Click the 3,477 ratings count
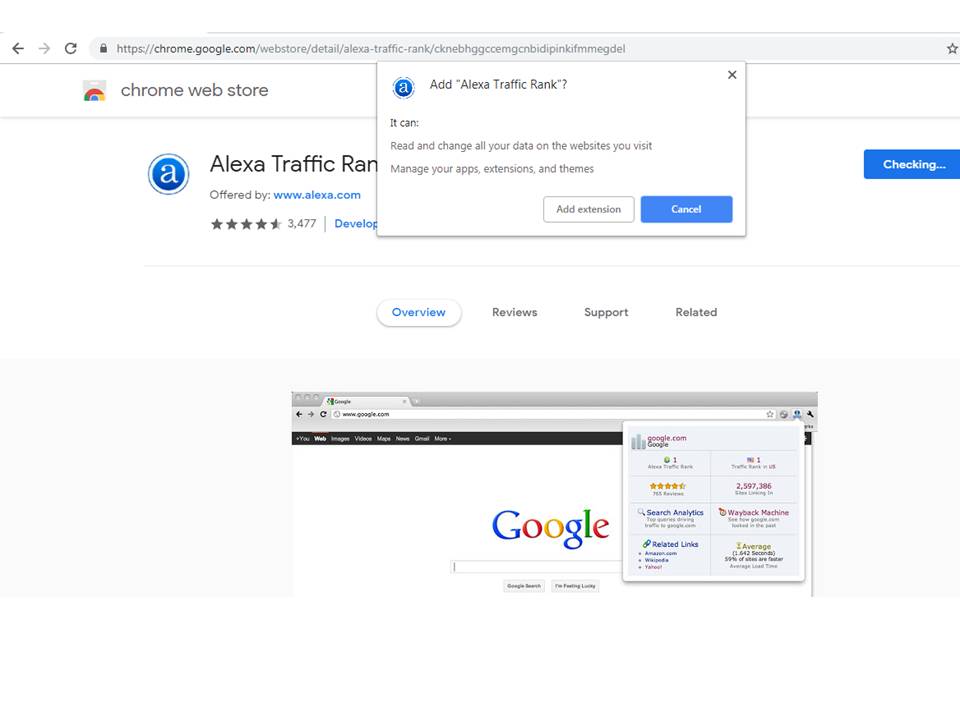 [x=302, y=223]
